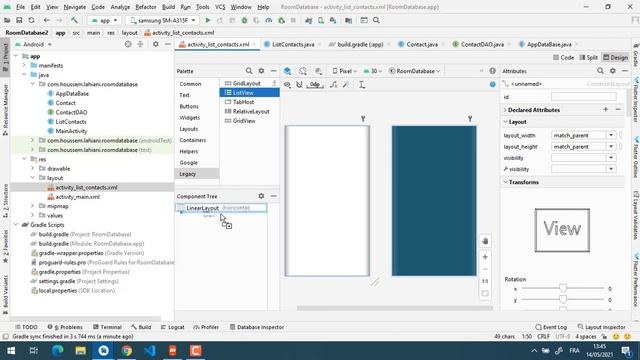Open device selector samsung SM-A315F

click(x=162, y=20)
